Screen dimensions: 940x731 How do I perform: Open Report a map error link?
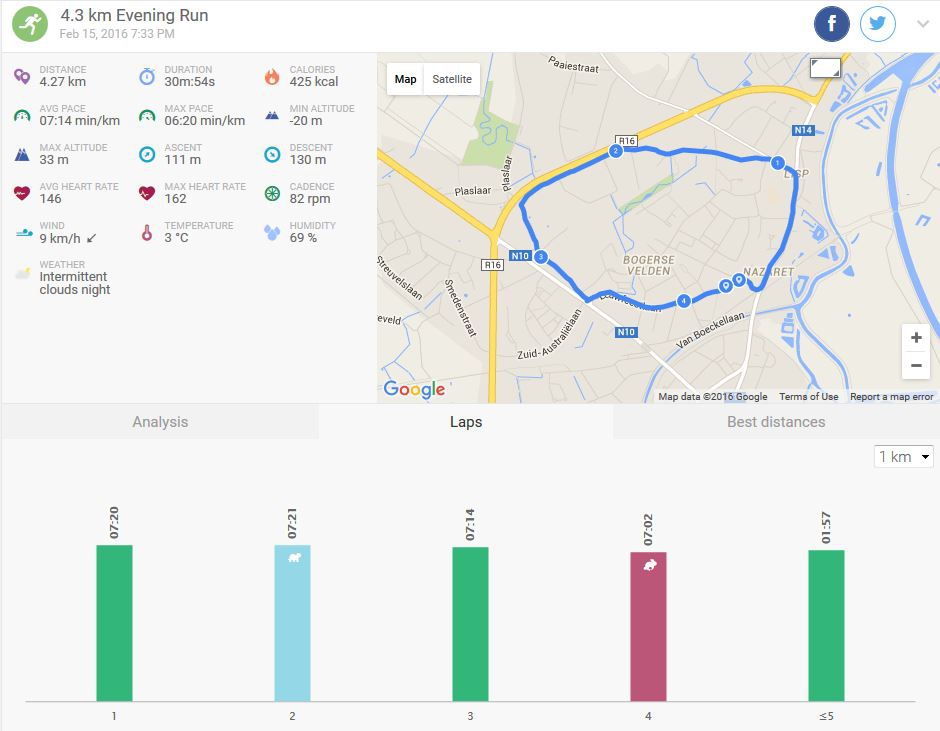891,397
